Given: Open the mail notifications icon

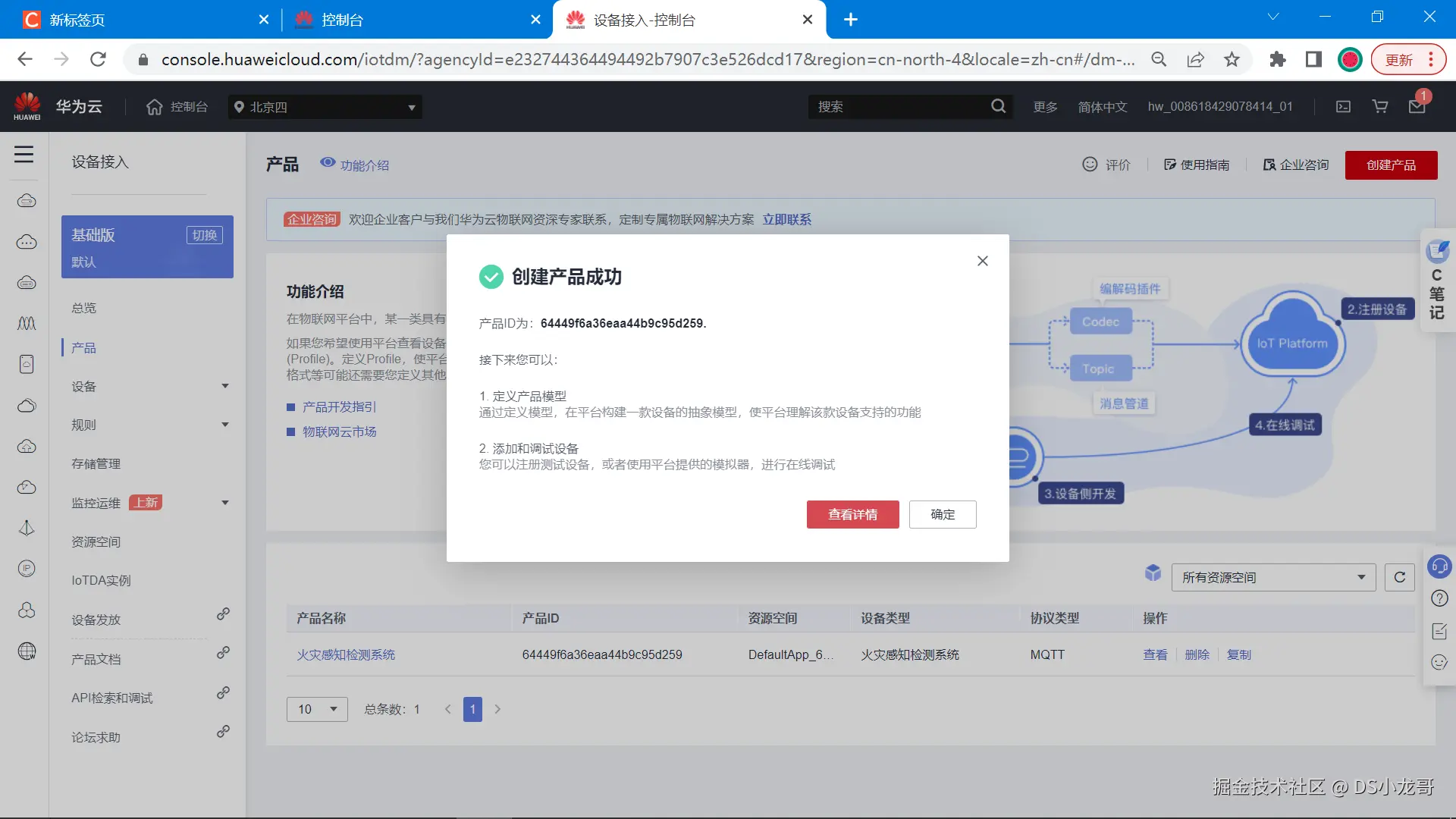Looking at the screenshot, I should click(1417, 107).
